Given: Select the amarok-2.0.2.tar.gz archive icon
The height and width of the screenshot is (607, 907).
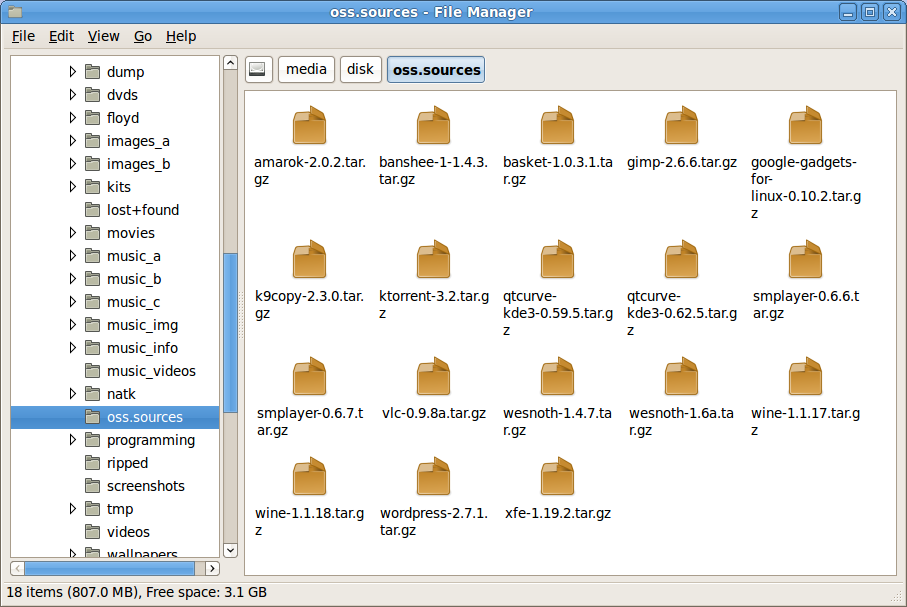Looking at the screenshot, I should click(x=309, y=125).
